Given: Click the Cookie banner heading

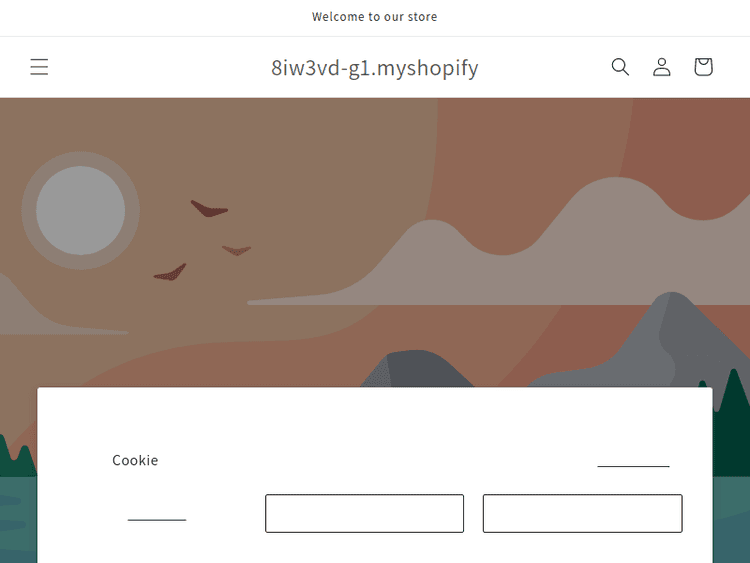Looking at the screenshot, I should tap(135, 460).
